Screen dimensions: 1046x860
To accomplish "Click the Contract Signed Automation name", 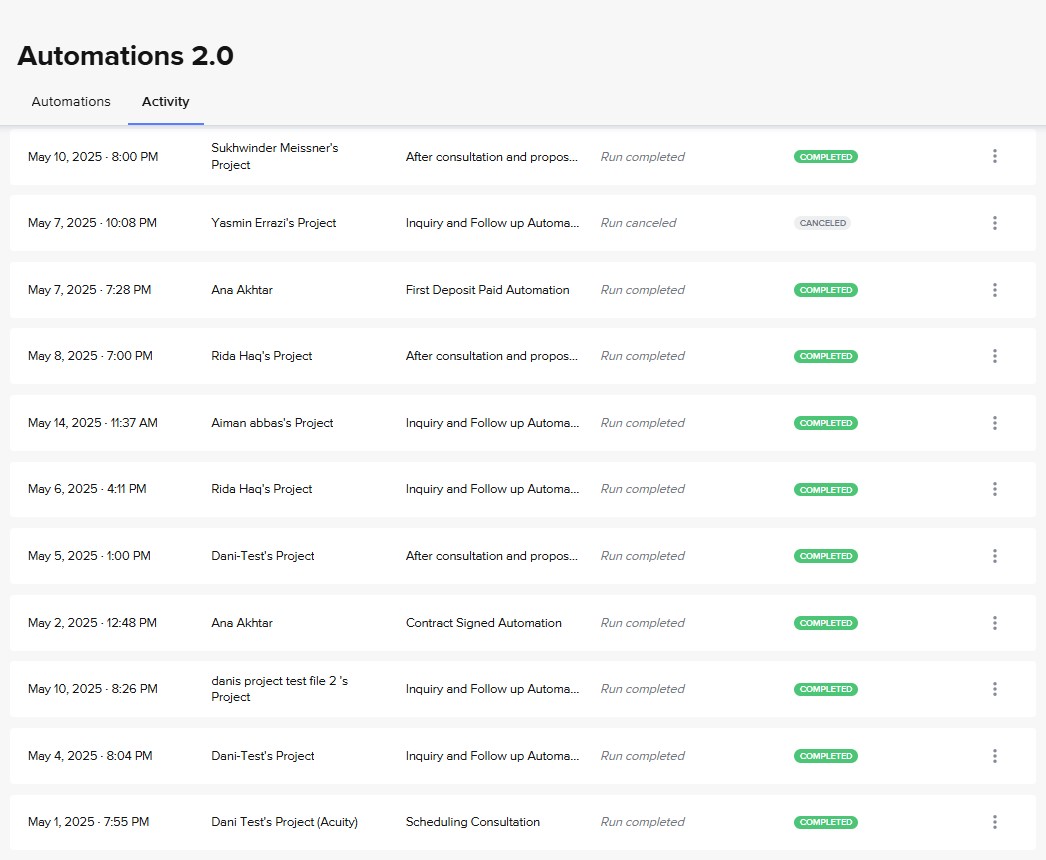I will pos(483,623).
